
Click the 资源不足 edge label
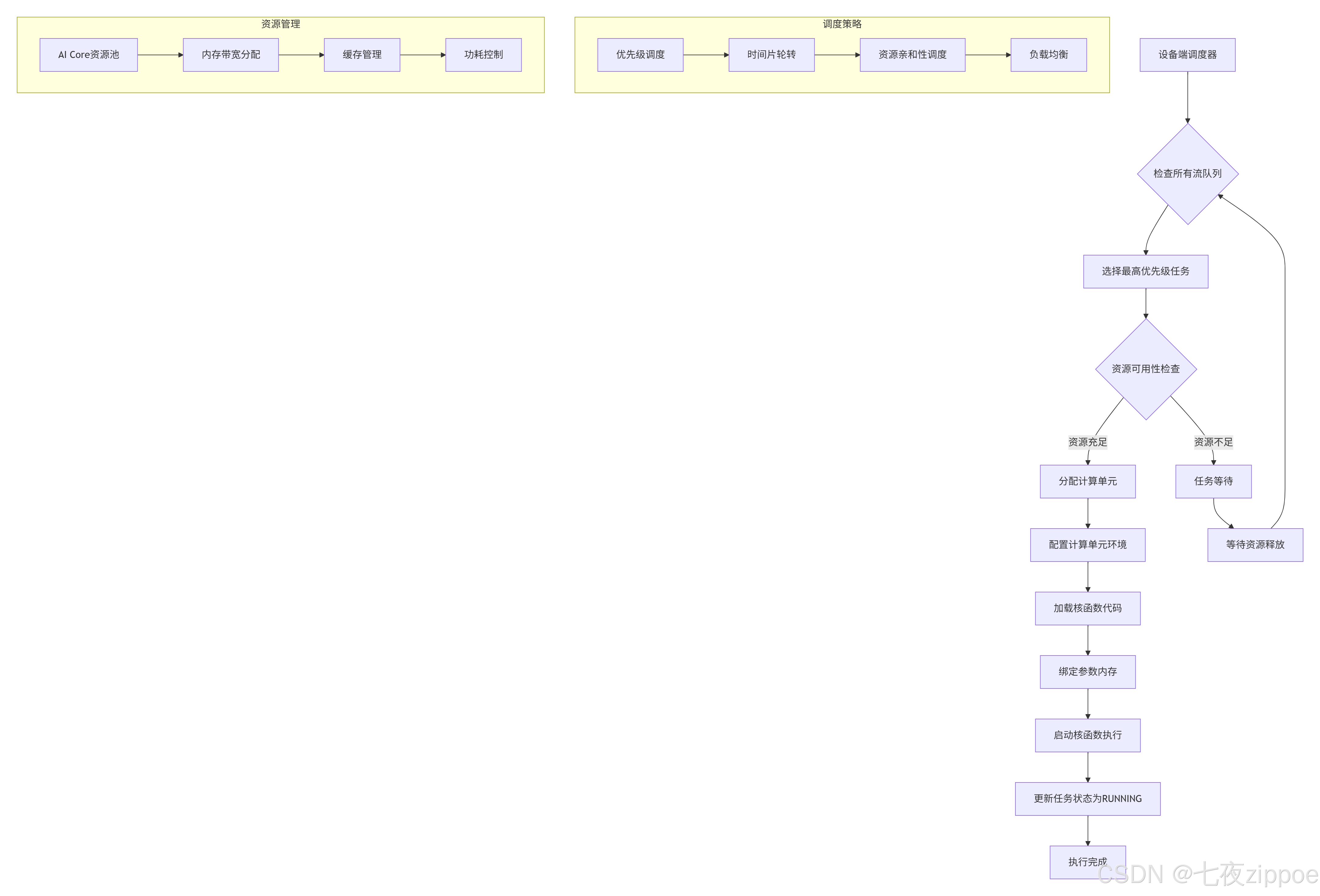tap(1213, 442)
